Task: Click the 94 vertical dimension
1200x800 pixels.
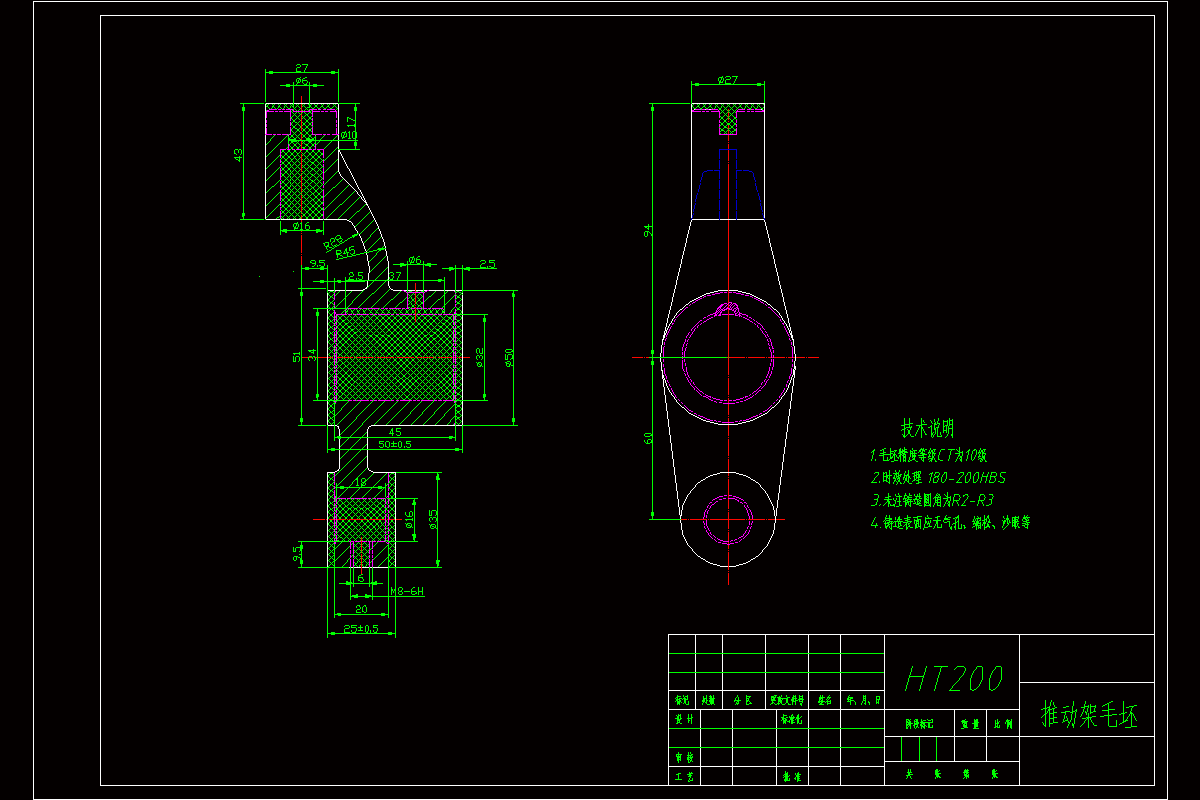Action: pos(648,231)
